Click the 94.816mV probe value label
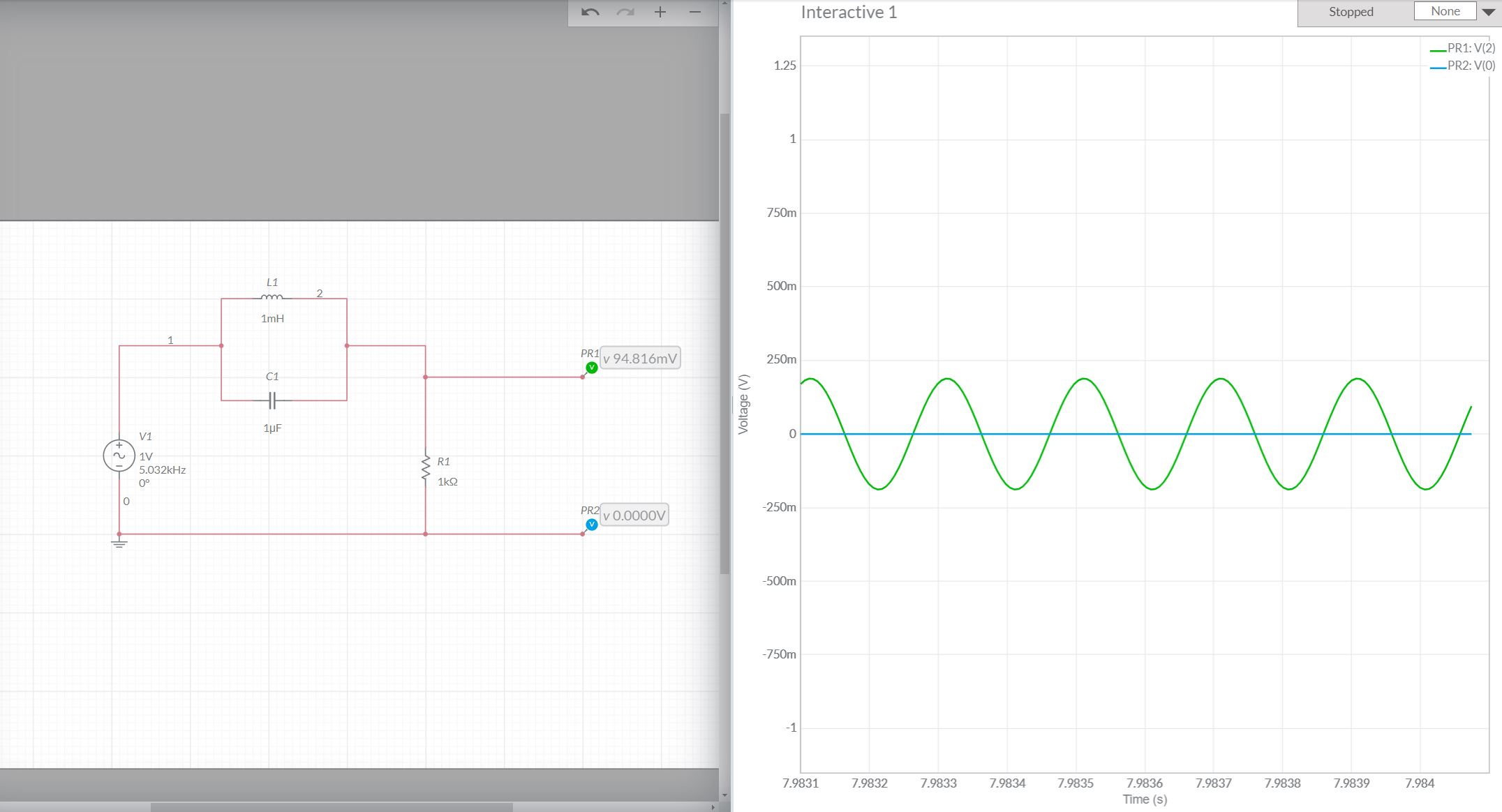The width and height of the screenshot is (1502, 812). click(640, 358)
